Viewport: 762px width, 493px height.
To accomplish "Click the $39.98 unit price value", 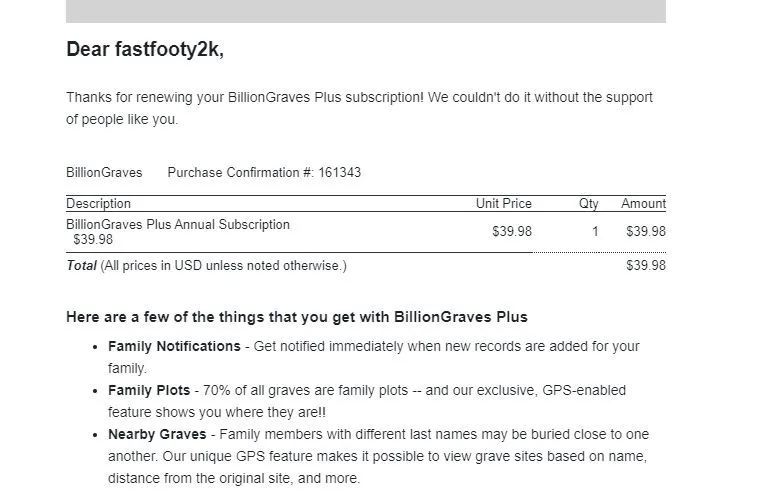I will tap(512, 231).
